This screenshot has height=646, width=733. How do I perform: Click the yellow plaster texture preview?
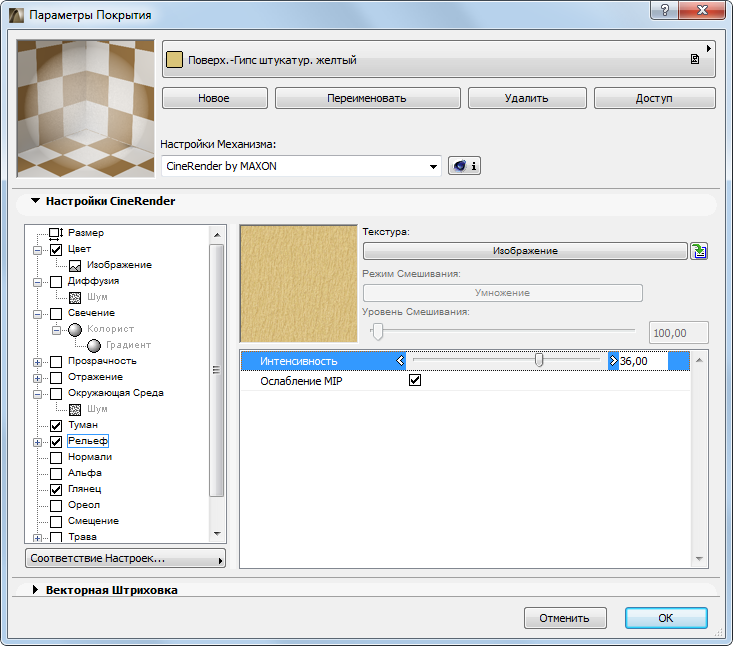pos(298,284)
